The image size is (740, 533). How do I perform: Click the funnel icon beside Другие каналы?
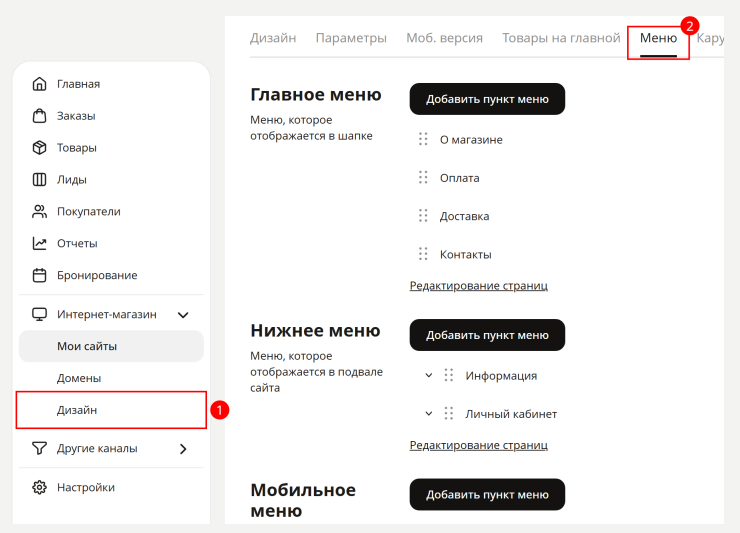pyautogui.click(x=39, y=448)
